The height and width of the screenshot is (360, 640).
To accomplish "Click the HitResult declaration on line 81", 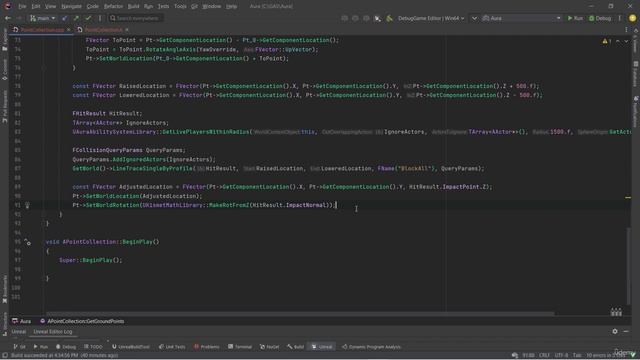I will tap(124, 113).
